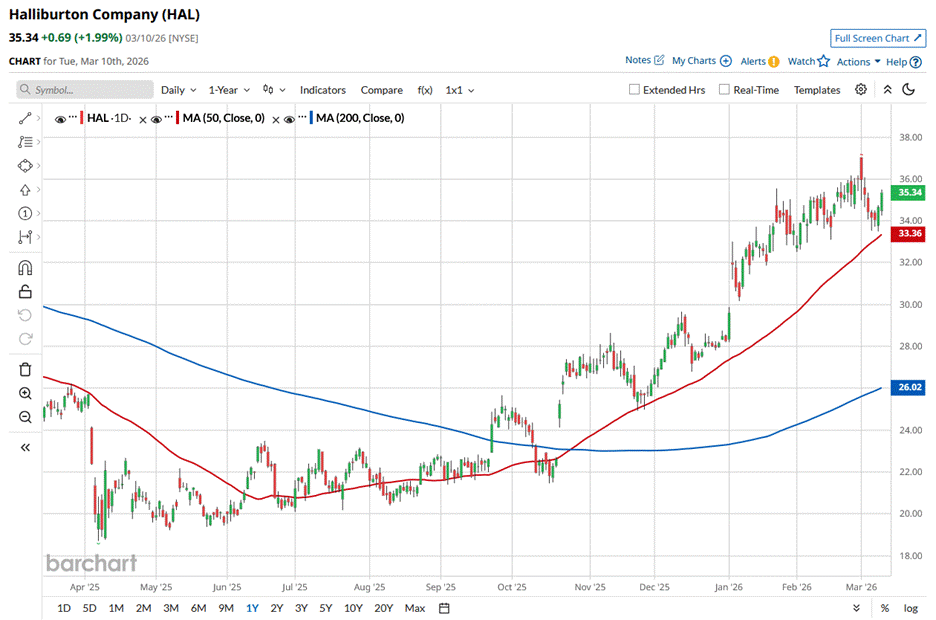Screen dimensions: 936x620
Task: Click the Full Screen Chart button
Action: [877, 38]
